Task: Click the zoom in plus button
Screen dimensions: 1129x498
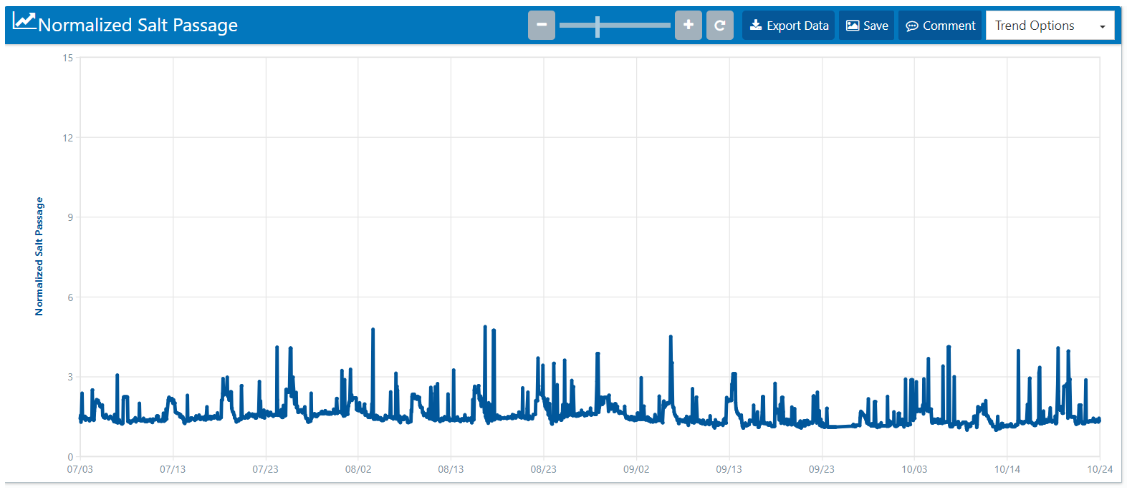Action: [x=688, y=26]
